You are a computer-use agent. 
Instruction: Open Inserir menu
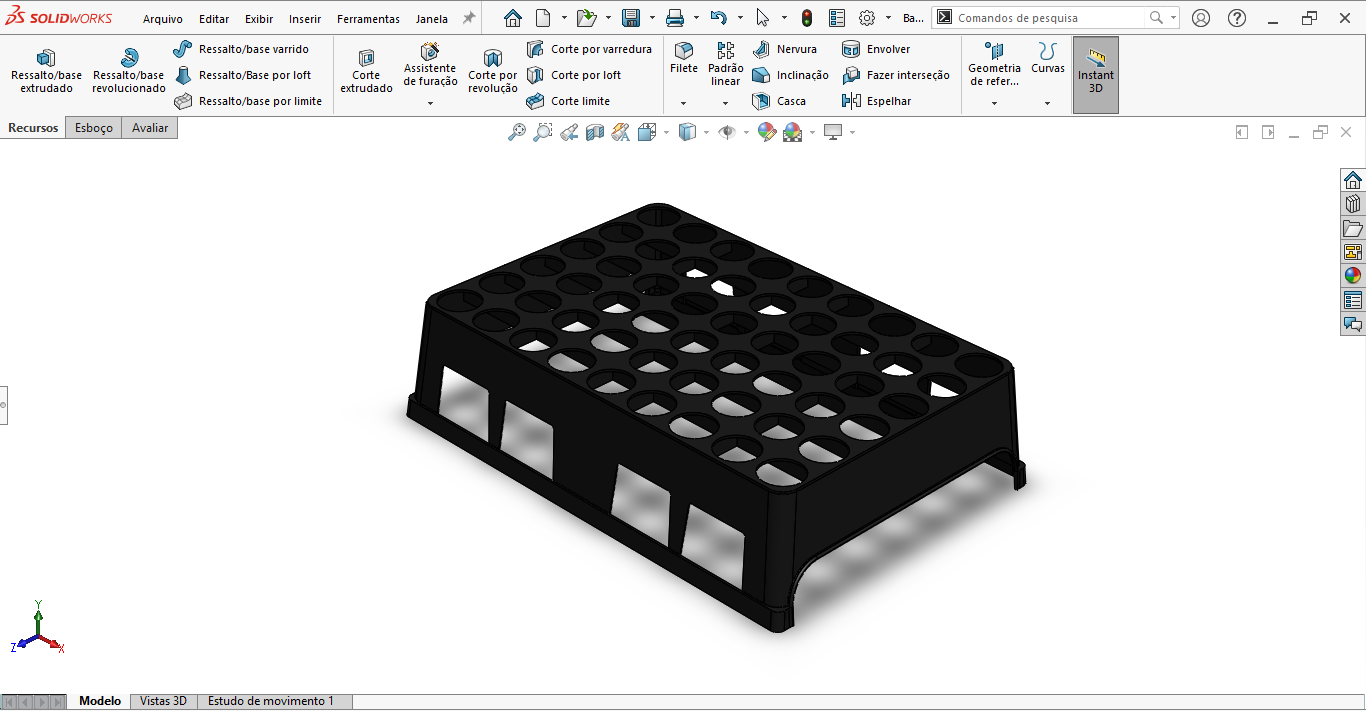pos(305,19)
